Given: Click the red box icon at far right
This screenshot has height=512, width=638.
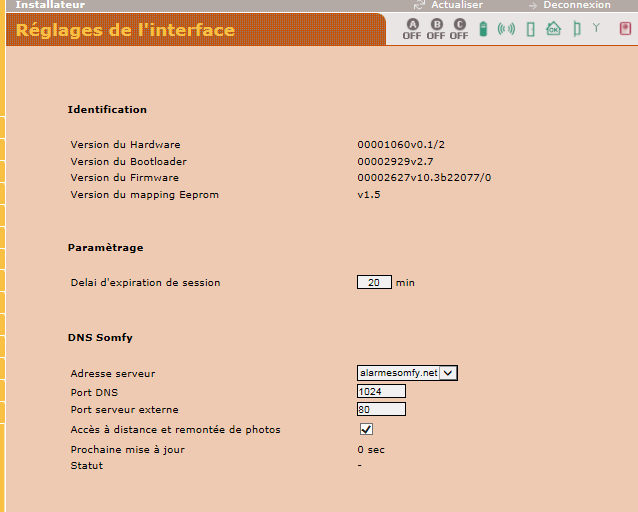Looking at the screenshot, I should 625,28.
